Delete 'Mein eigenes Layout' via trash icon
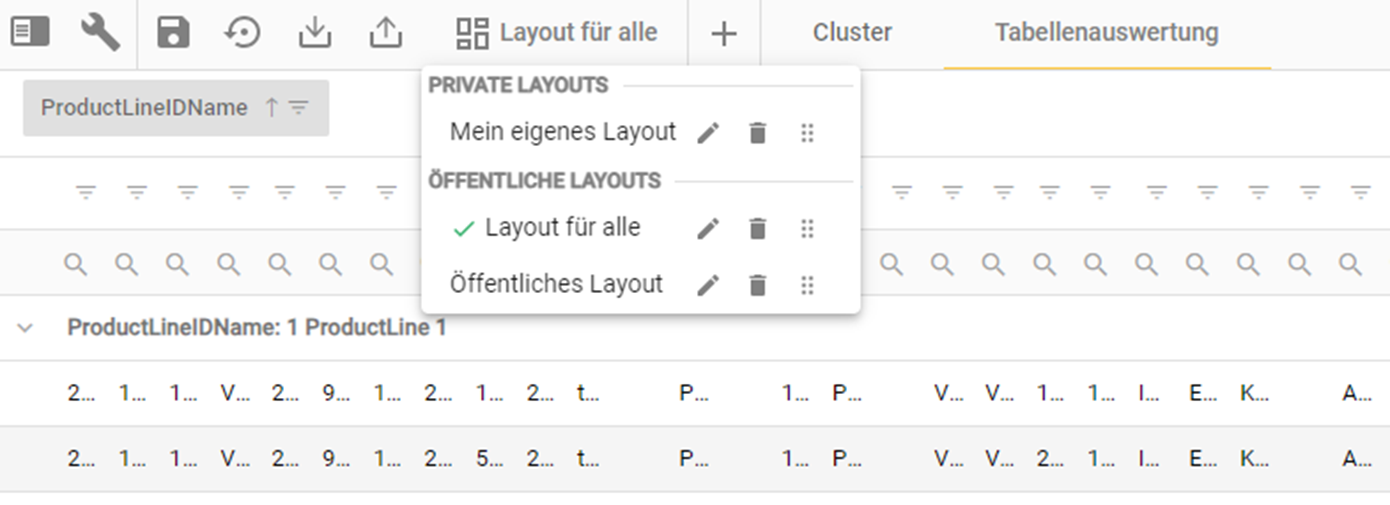 [x=758, y=133]
